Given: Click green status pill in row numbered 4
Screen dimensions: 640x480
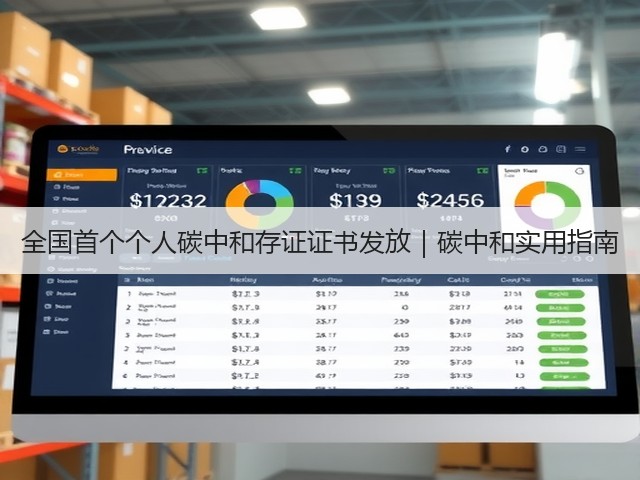Looking at the screenshot, I should 564,362.
